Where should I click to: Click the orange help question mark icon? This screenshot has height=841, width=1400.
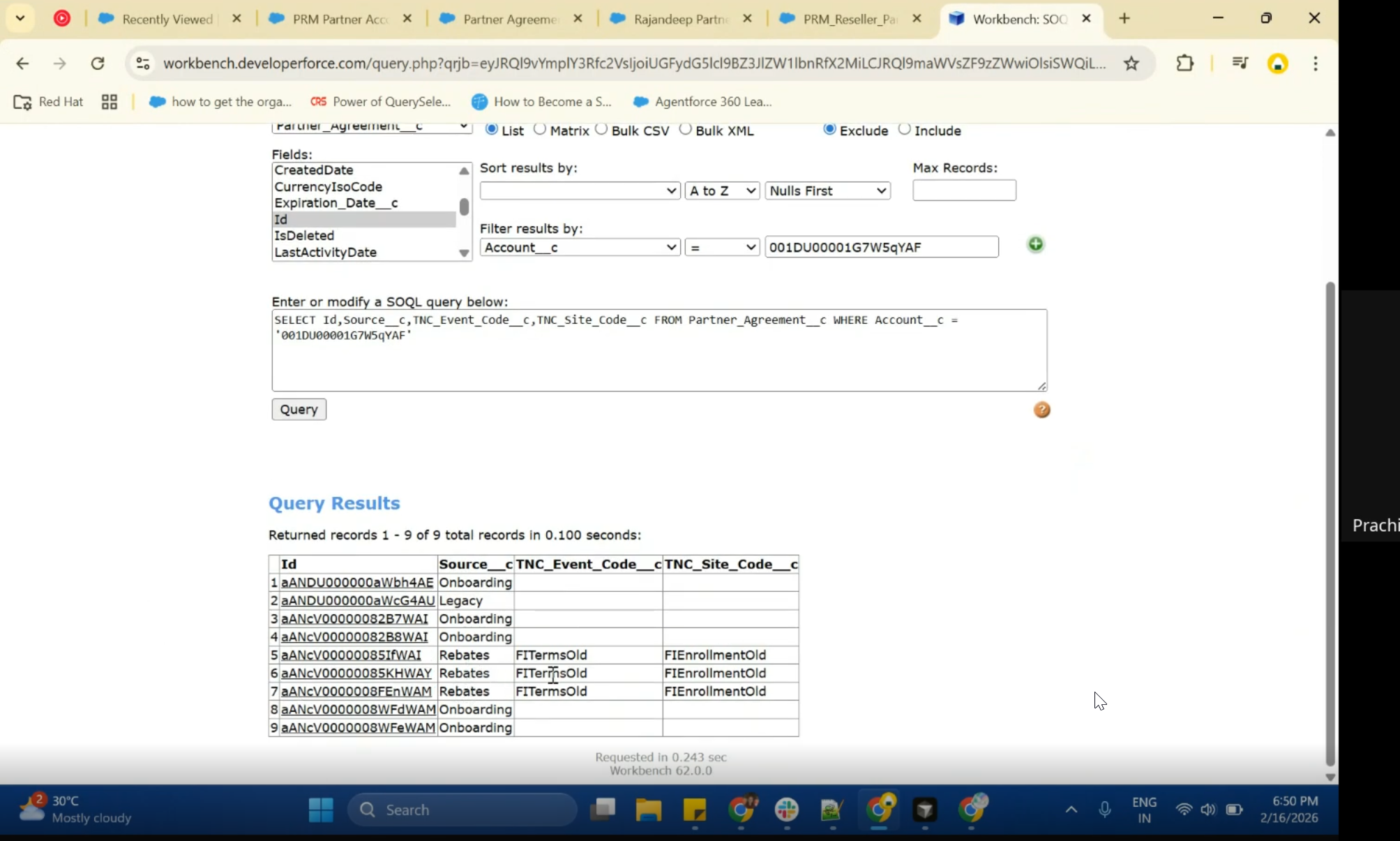coord(1041,410)
